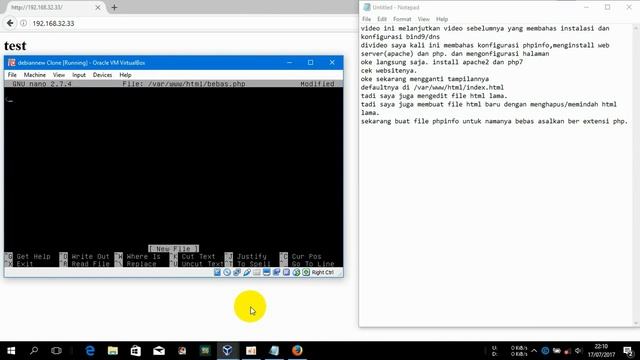The width and height of the screenshot is (640, 360).
Task: Open volume control in system tray
Action: pos(578,351)
